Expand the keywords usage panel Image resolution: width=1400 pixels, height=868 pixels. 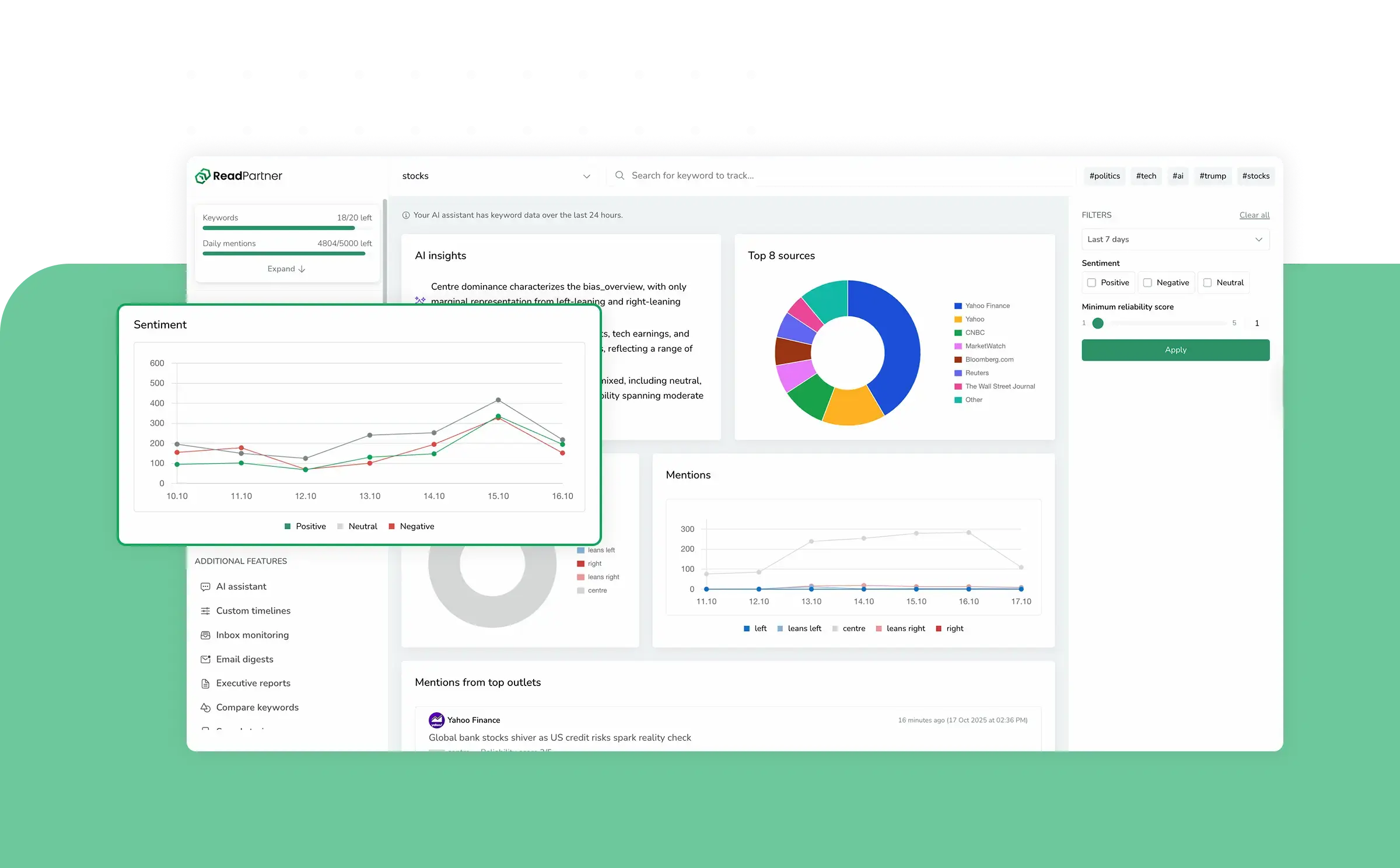coord(286,269)
